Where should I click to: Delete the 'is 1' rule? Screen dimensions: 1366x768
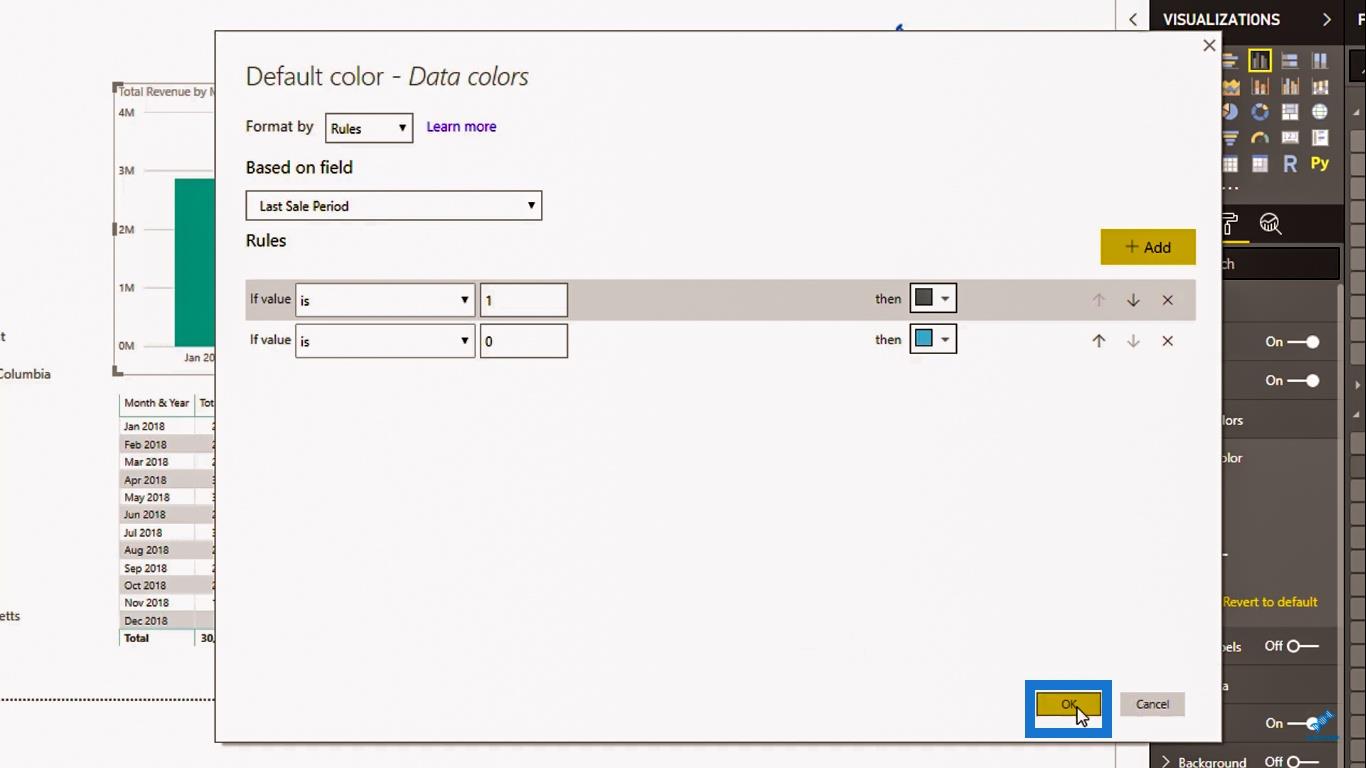point(1167,300)
